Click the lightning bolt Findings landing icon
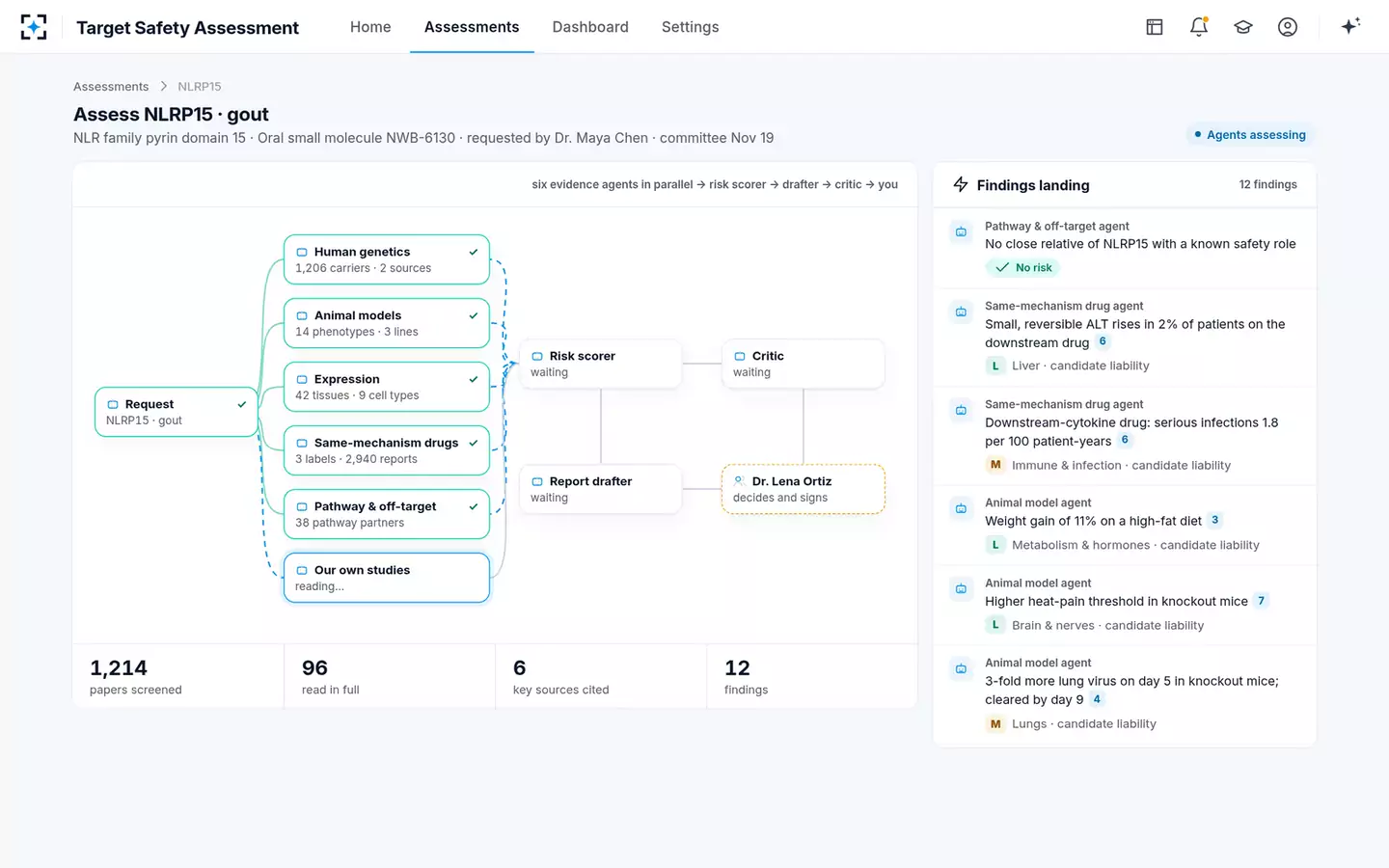The width and height of the screenshot is (1389, 868). click(x=961, y=184)
